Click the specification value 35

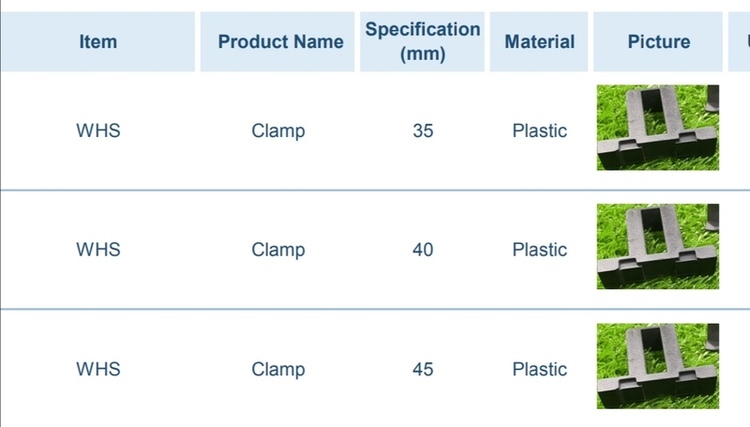tap(423, 131)
